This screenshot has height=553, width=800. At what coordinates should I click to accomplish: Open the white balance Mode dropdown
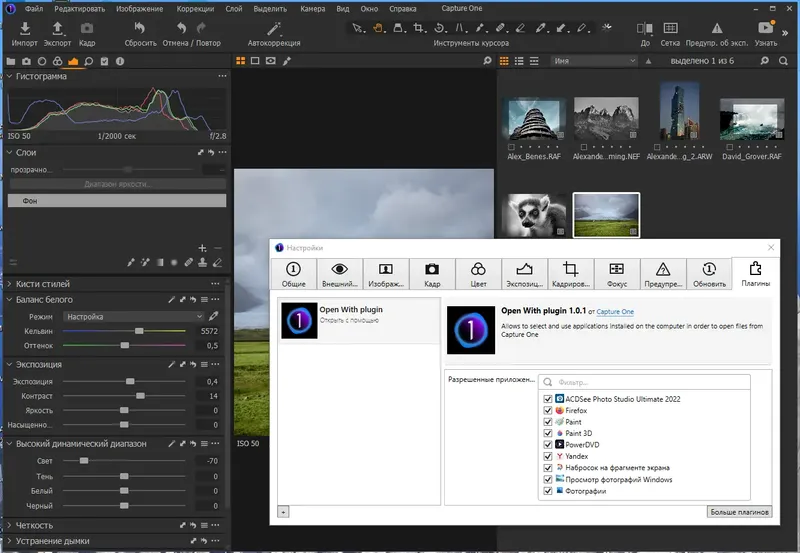pyautogui.click(x=132, y=316)
